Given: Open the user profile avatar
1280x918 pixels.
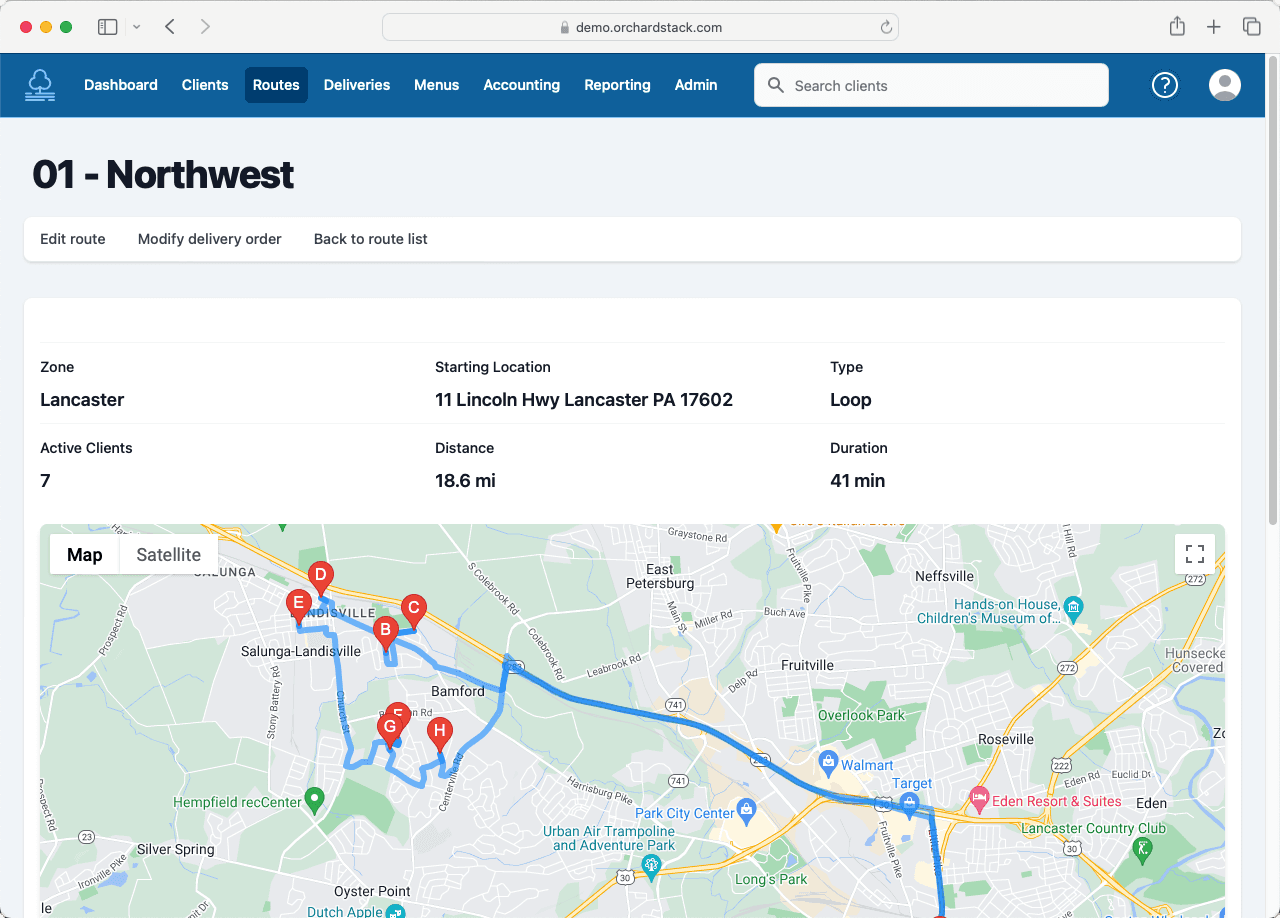Looking at the screenshot, I should (1225, 85).
